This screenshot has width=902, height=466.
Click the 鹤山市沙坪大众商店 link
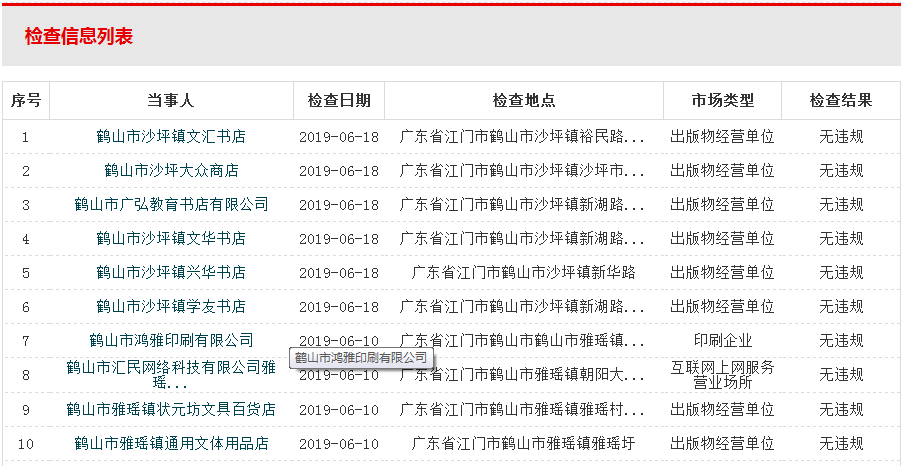[171, 171]
